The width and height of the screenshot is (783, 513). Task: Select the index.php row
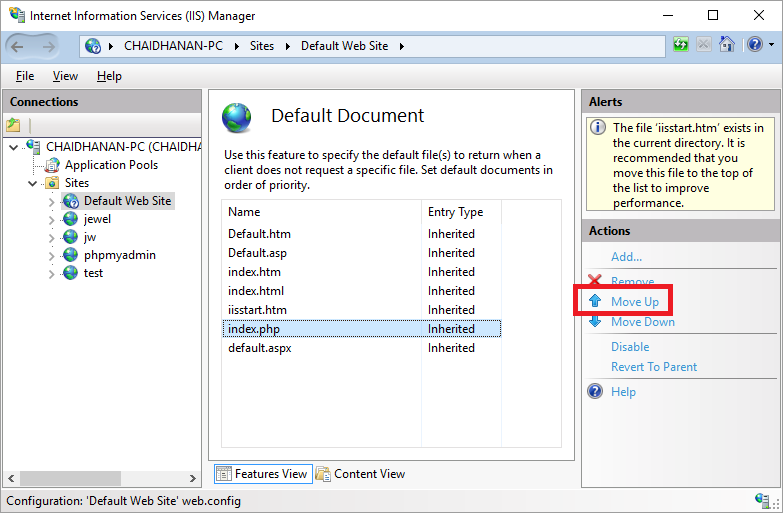(x=362, y=329)
